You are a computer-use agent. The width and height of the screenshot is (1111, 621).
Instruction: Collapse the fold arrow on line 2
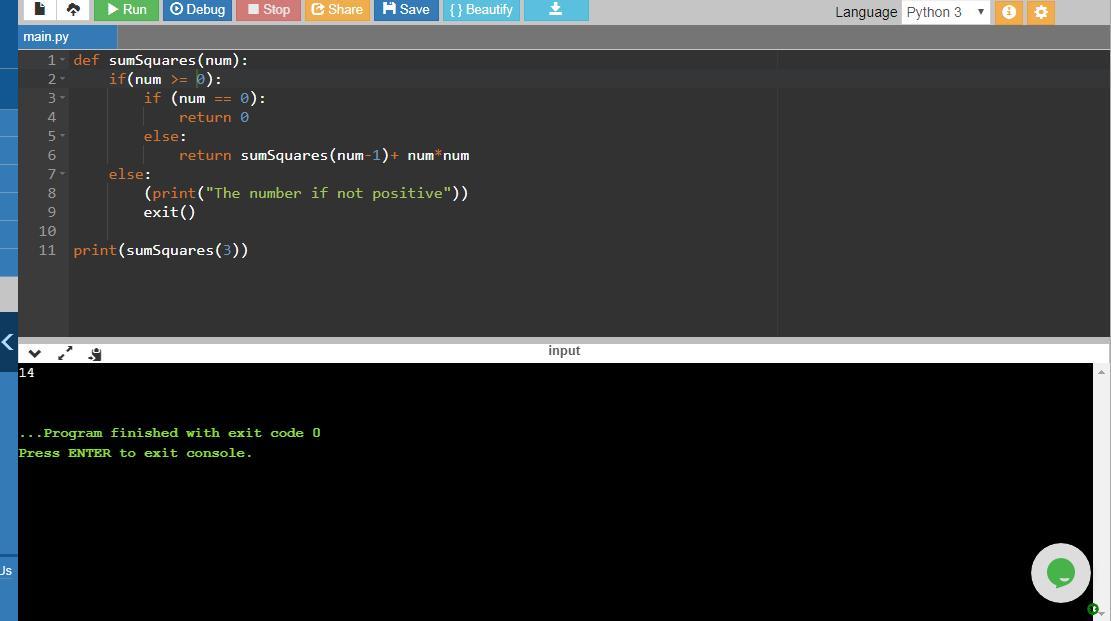[62, 79]
